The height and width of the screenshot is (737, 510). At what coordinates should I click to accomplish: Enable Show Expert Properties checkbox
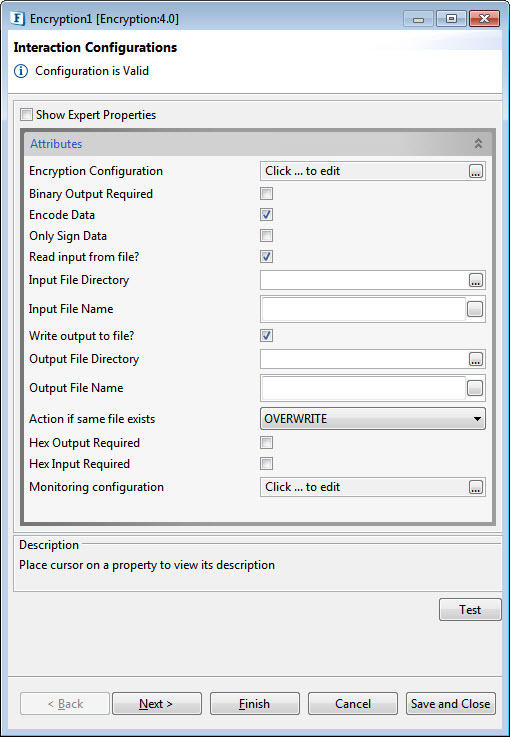click(27, 115)
